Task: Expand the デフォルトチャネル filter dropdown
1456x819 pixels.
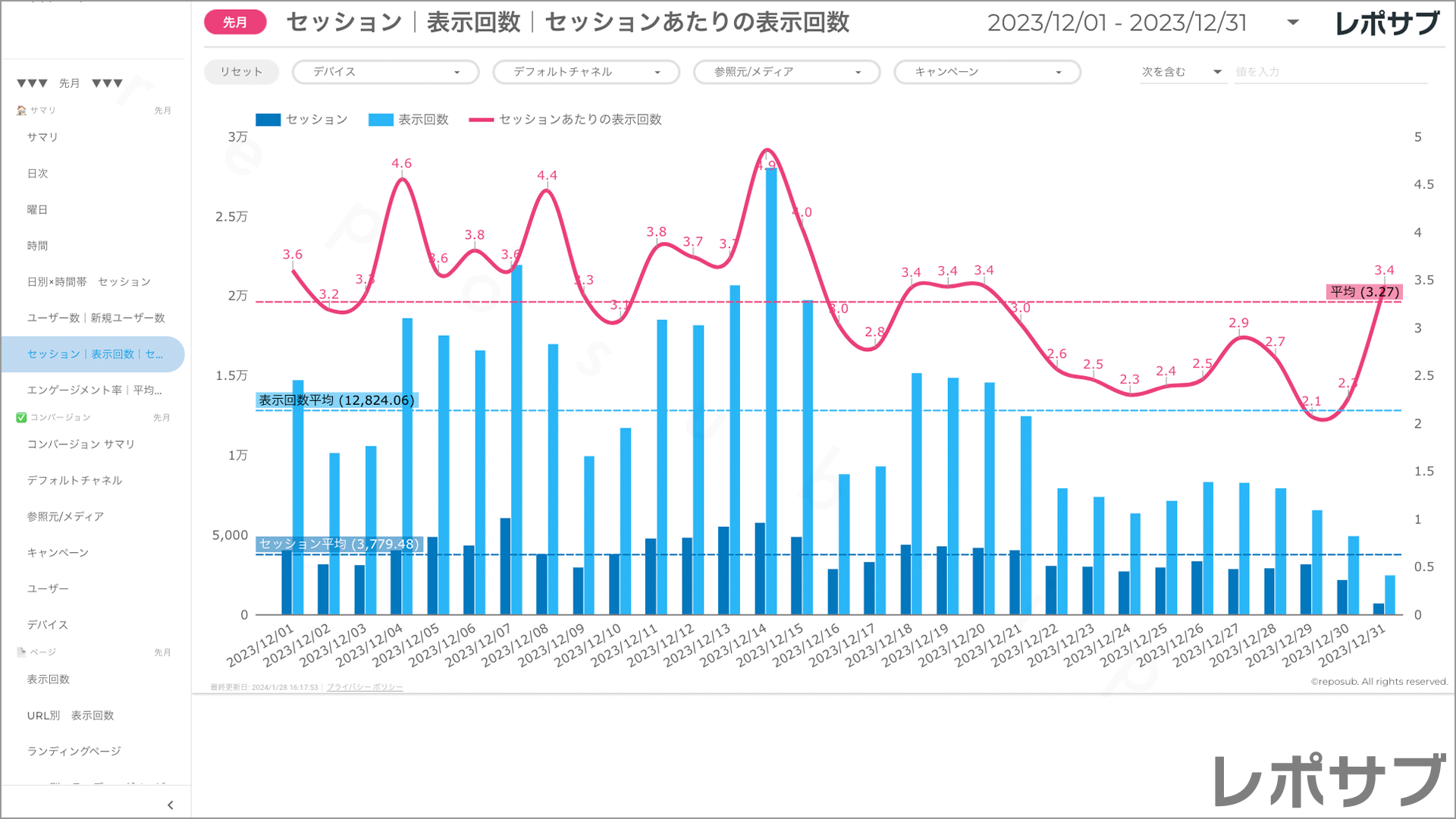Action: [585, 72]
